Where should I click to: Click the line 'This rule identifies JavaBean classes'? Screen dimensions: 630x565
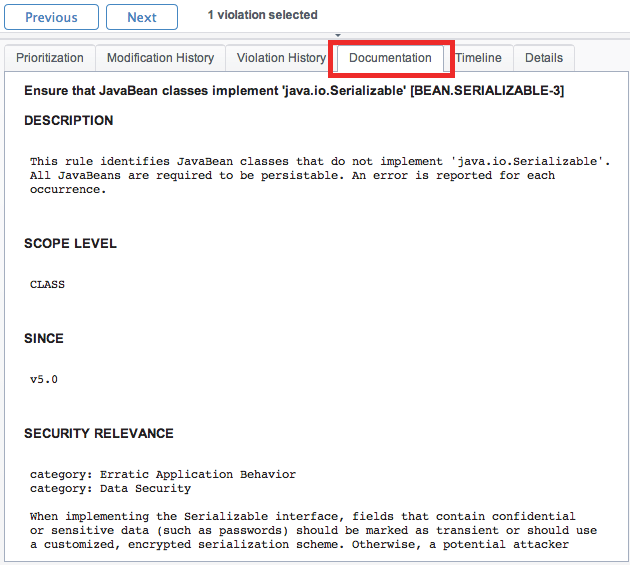320,162
